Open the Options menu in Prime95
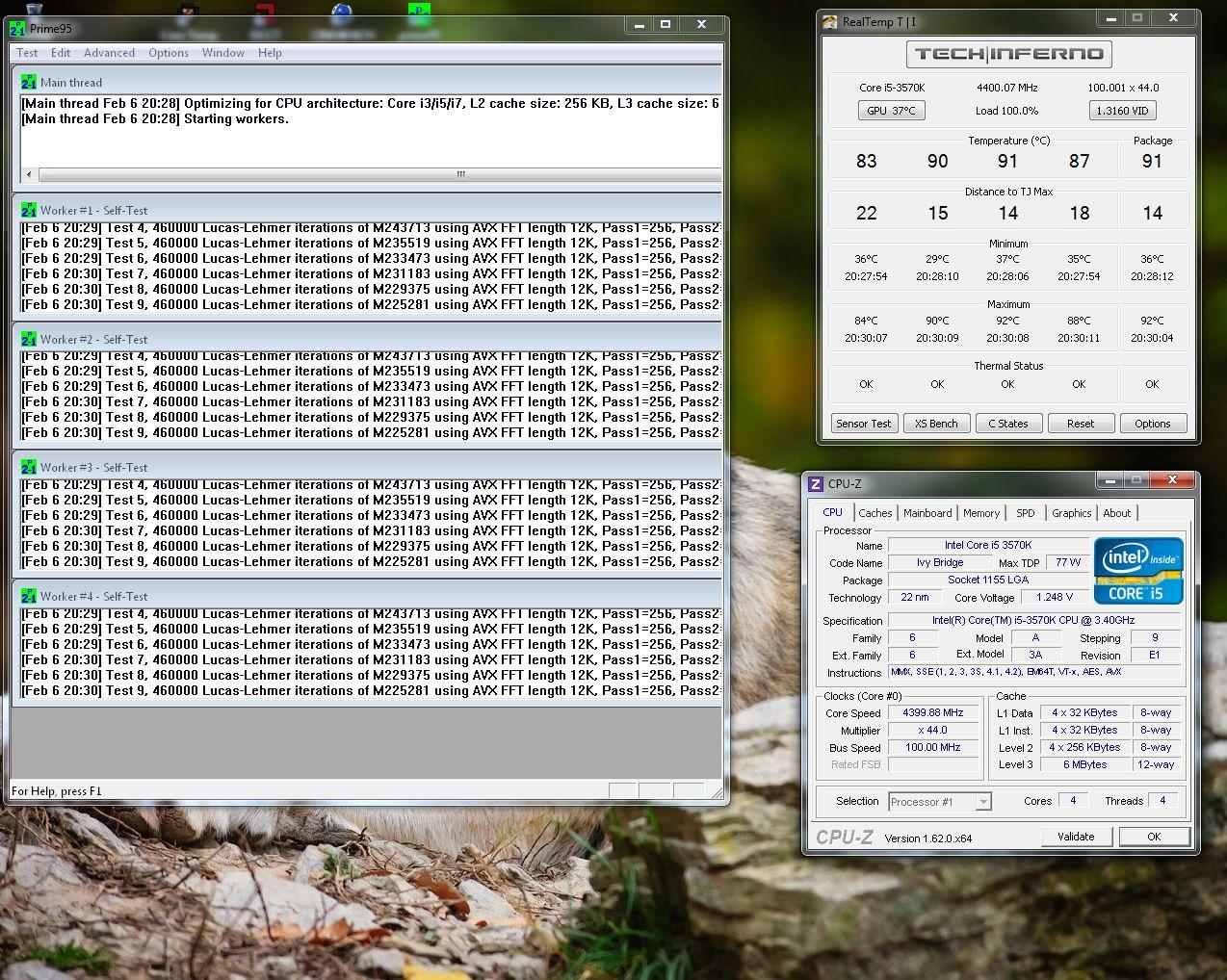The image size is (1227, 980). point(169,53)
